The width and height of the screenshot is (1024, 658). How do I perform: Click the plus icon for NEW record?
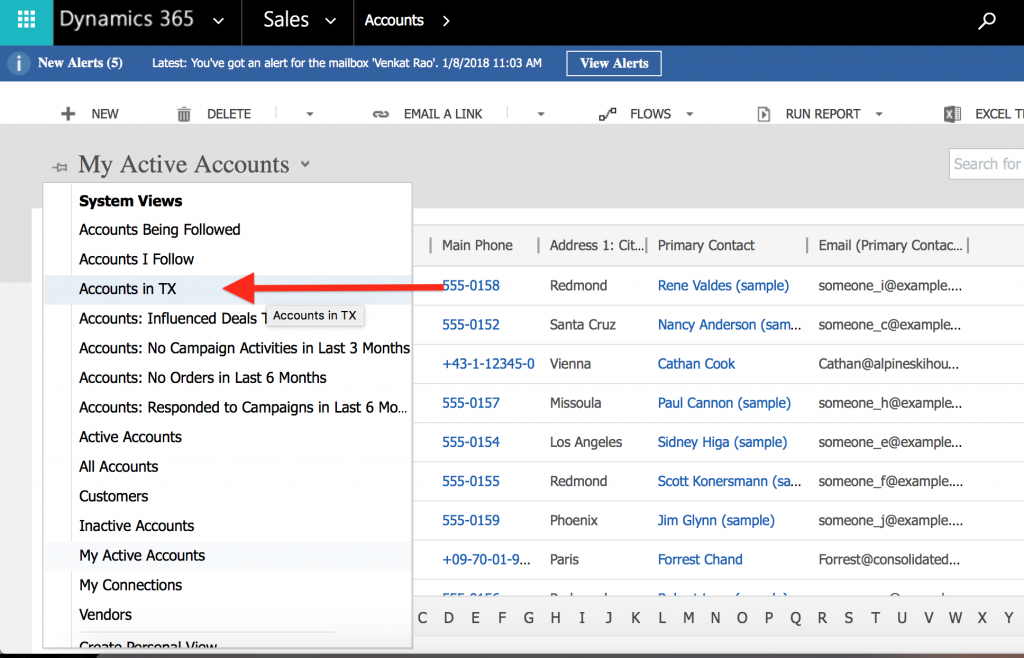pyautogui.click(x=69, y=114)
